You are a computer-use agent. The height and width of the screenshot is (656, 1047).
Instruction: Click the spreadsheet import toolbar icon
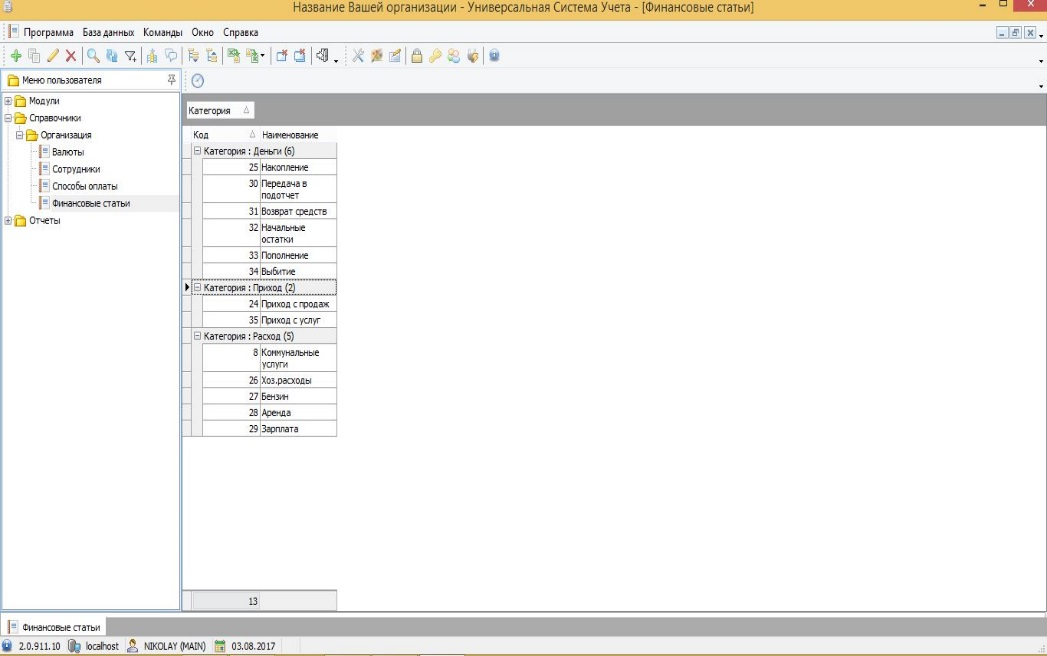click(252, 56)
